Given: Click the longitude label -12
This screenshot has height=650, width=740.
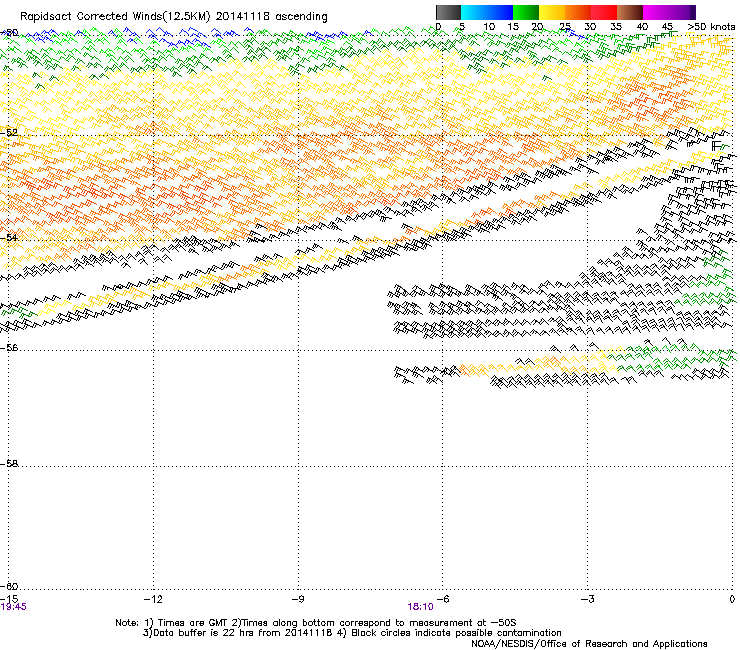Looking at the screenshot, I should click(x=153, y=599).
